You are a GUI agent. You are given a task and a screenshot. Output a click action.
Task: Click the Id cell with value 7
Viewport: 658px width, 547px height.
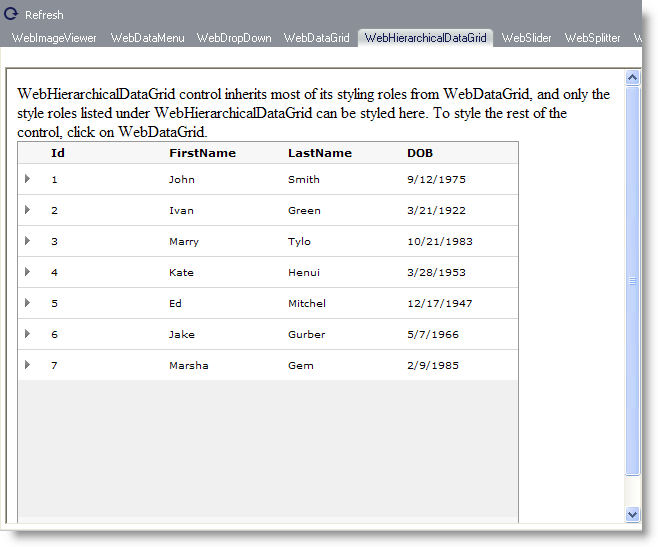click(x=54, y=366)
